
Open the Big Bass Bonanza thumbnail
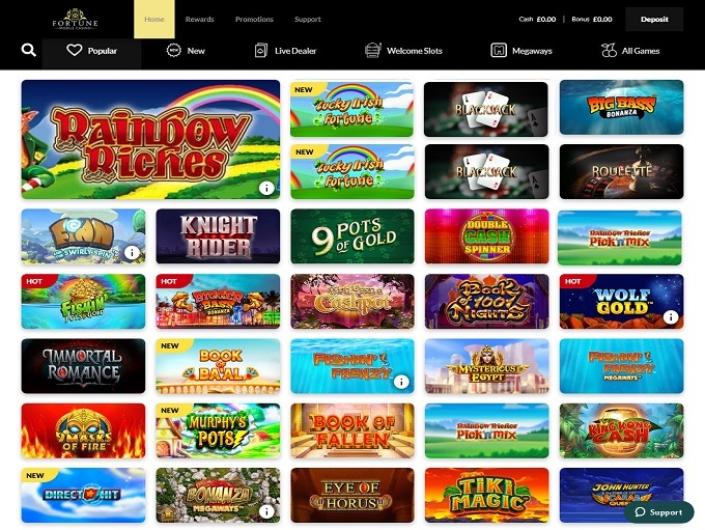[x=621, y=107]
